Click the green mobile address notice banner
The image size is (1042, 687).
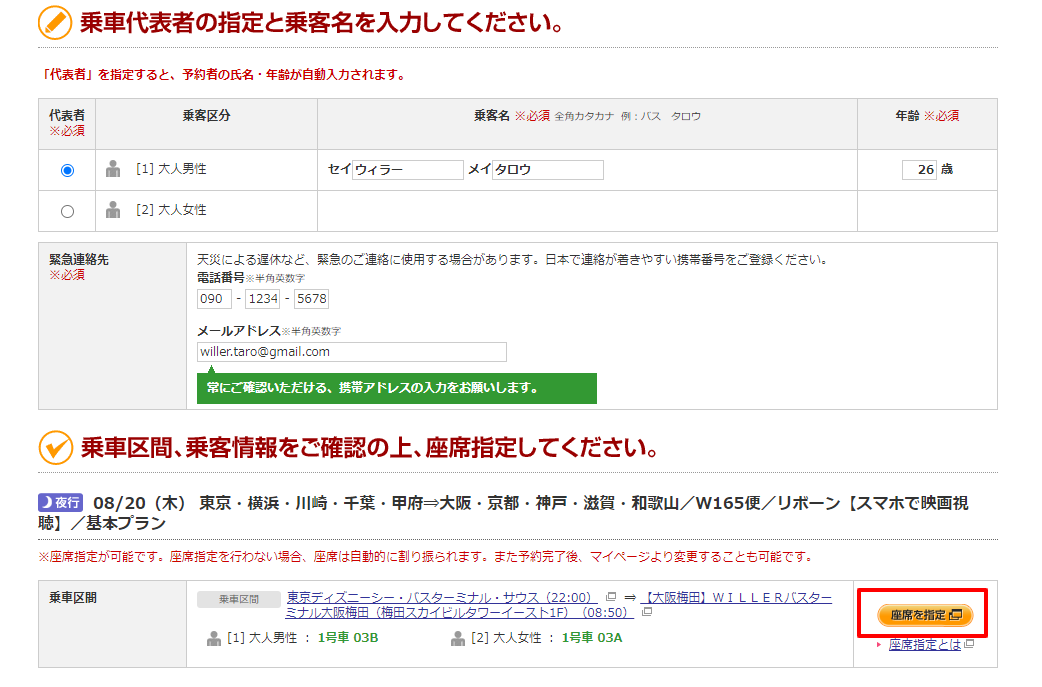coord(397,388)
